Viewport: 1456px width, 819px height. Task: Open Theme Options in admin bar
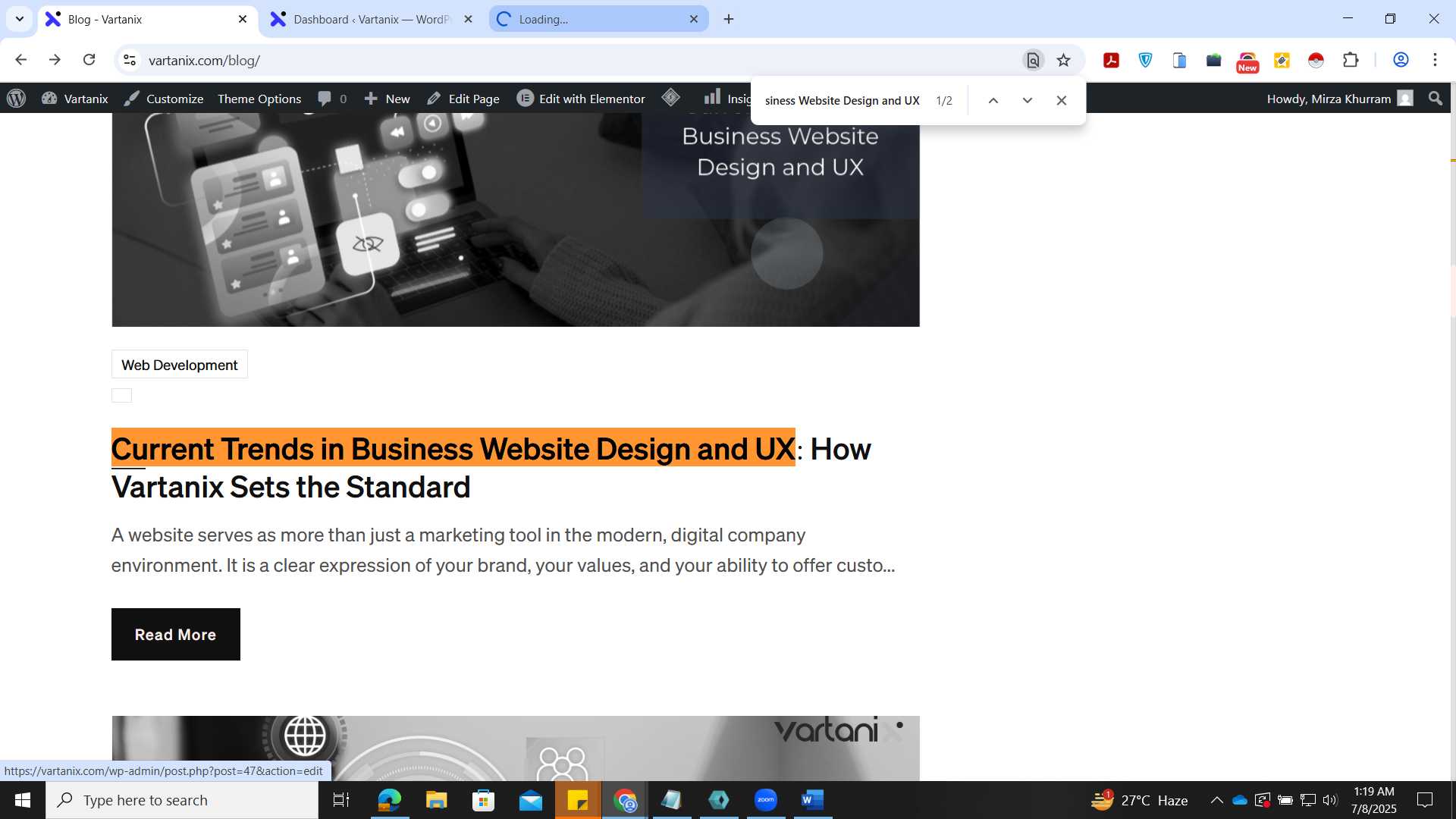[x=259, y=99]
